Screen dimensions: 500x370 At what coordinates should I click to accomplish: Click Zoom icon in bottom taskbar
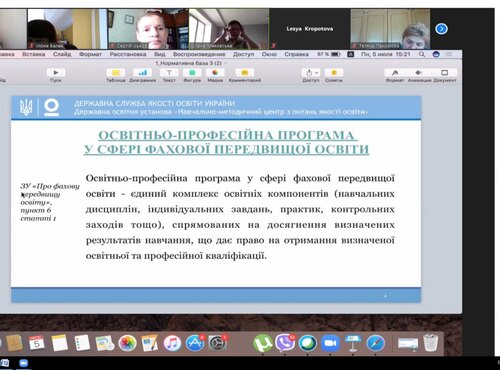point(23,363)
